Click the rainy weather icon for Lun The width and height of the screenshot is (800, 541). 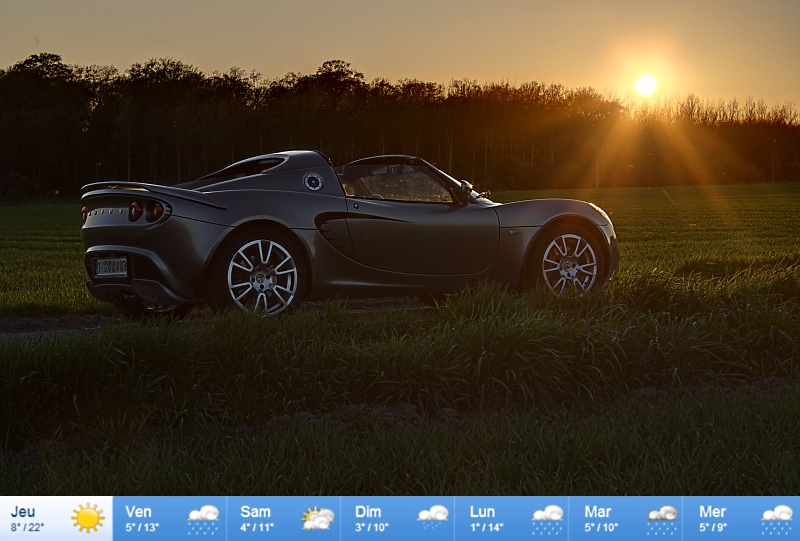(x=547, y=519)
